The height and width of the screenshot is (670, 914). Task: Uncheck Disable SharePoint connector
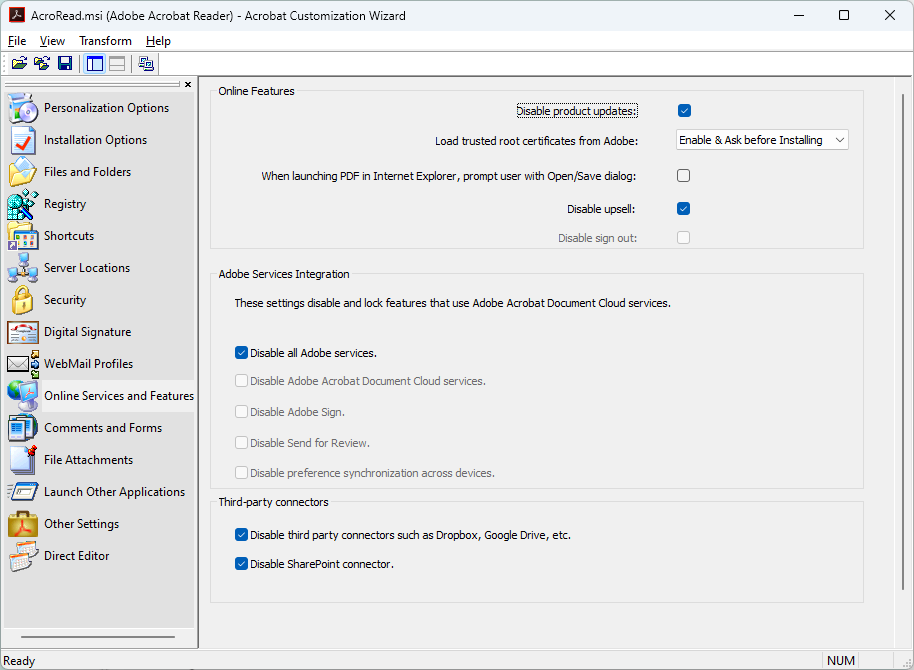click(x=241, y=563)
